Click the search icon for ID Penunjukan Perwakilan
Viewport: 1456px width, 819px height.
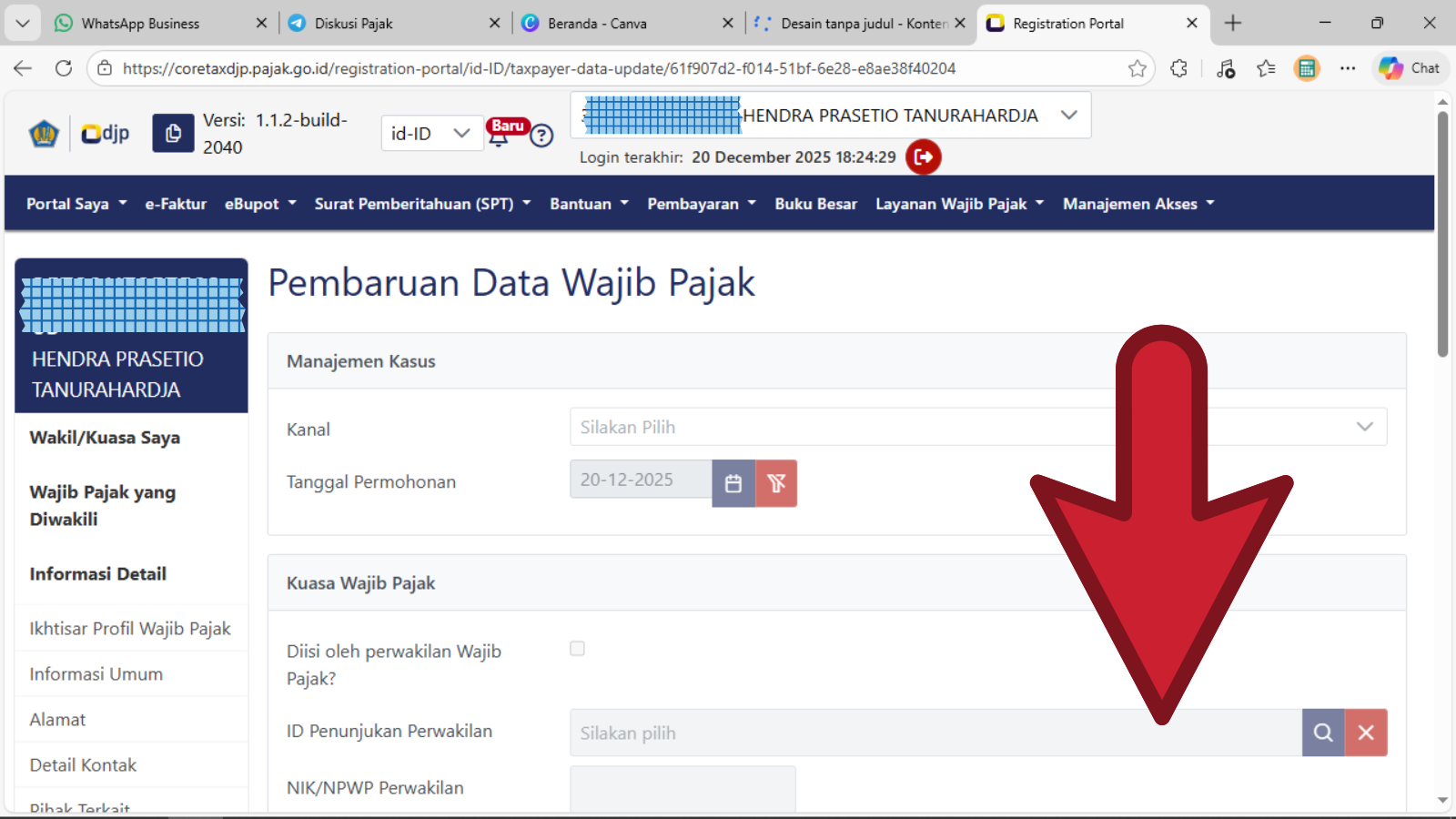tap(1323, 733)
